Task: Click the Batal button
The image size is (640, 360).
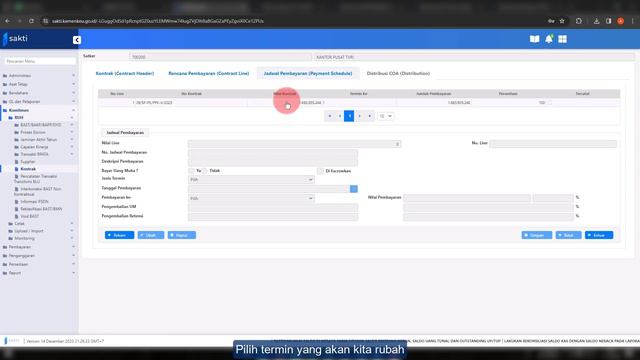Action: click(569, 235)
